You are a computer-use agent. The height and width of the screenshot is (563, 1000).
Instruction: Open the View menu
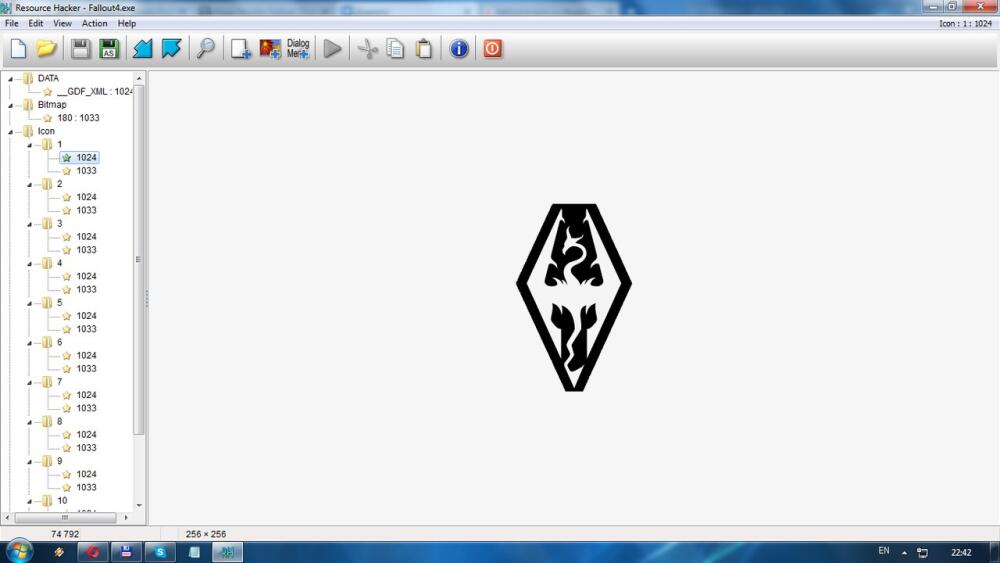[62, 23]
